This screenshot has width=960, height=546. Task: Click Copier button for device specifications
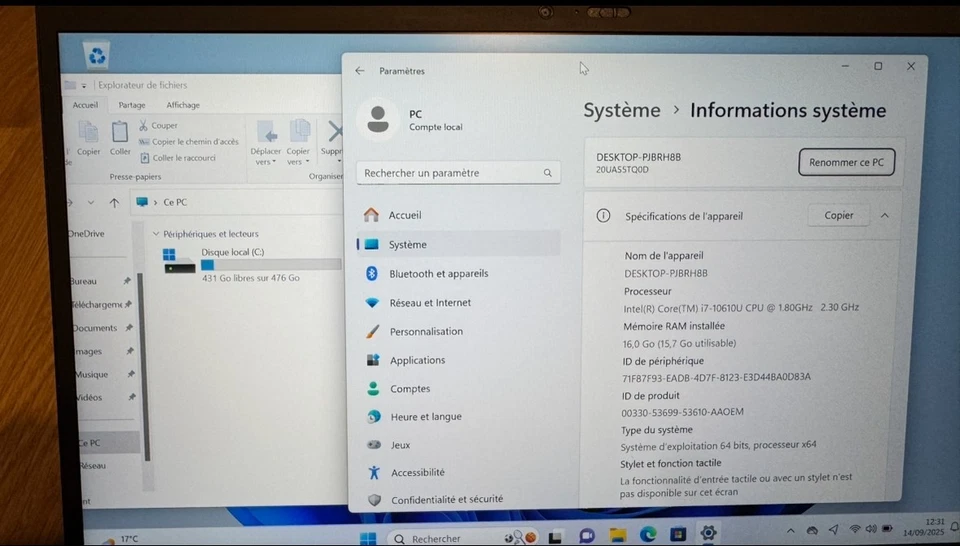pyautogui.click(x=838, y=215)
